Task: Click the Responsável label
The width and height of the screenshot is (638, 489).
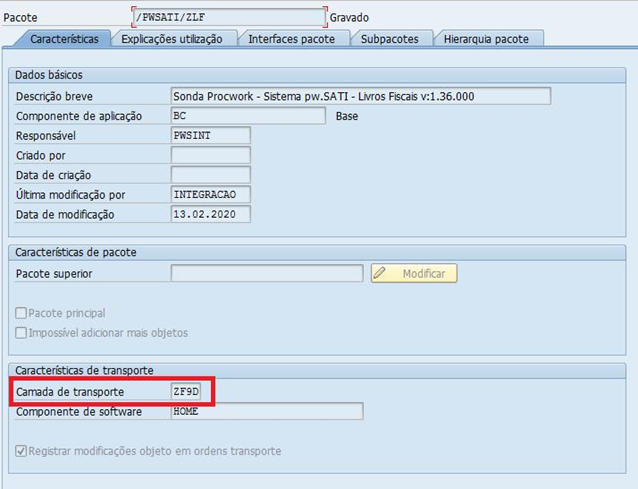Action: (x=46, y=136)
